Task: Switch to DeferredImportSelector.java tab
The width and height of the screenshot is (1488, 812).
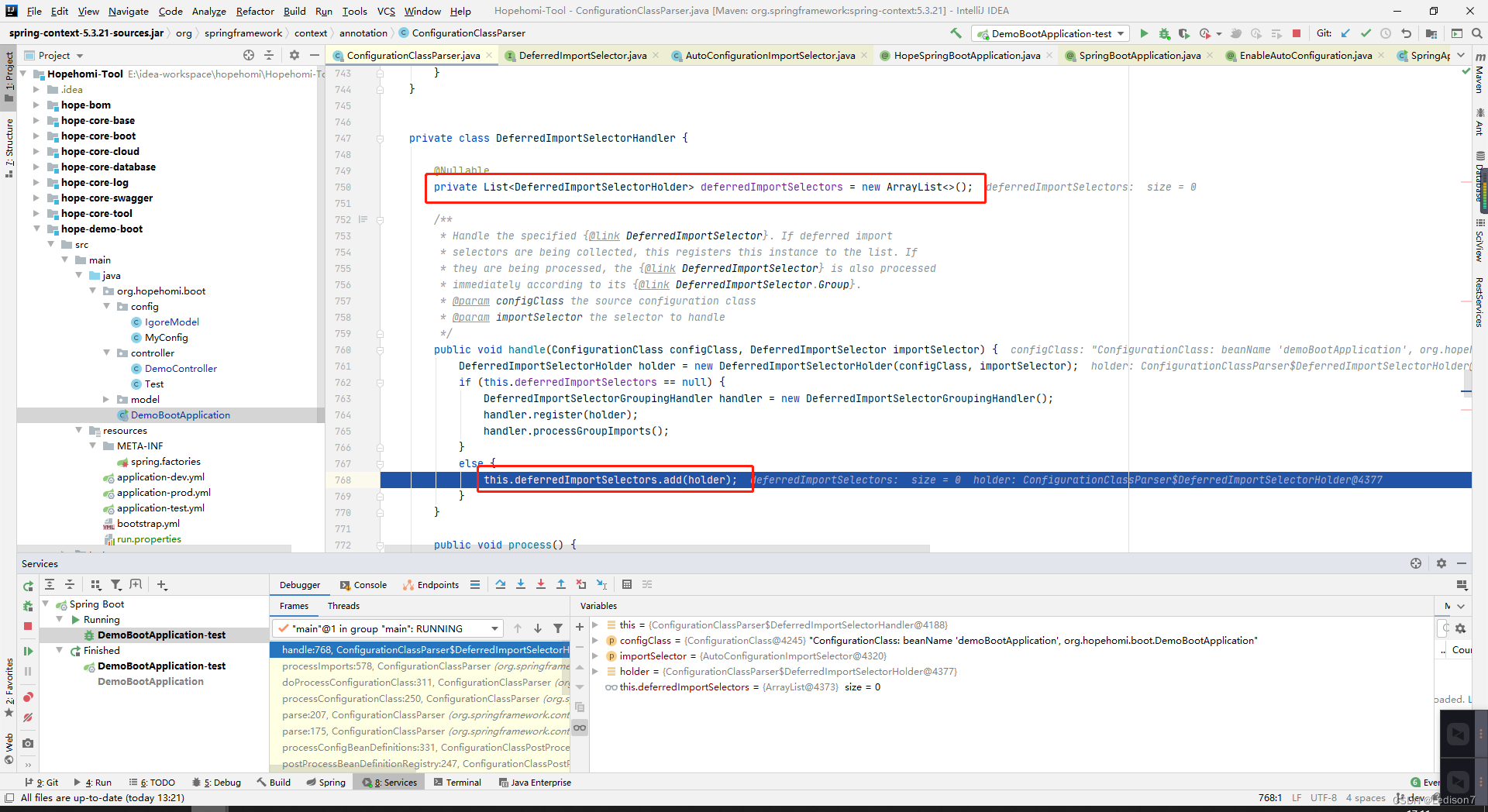Action: pos(582,55)
